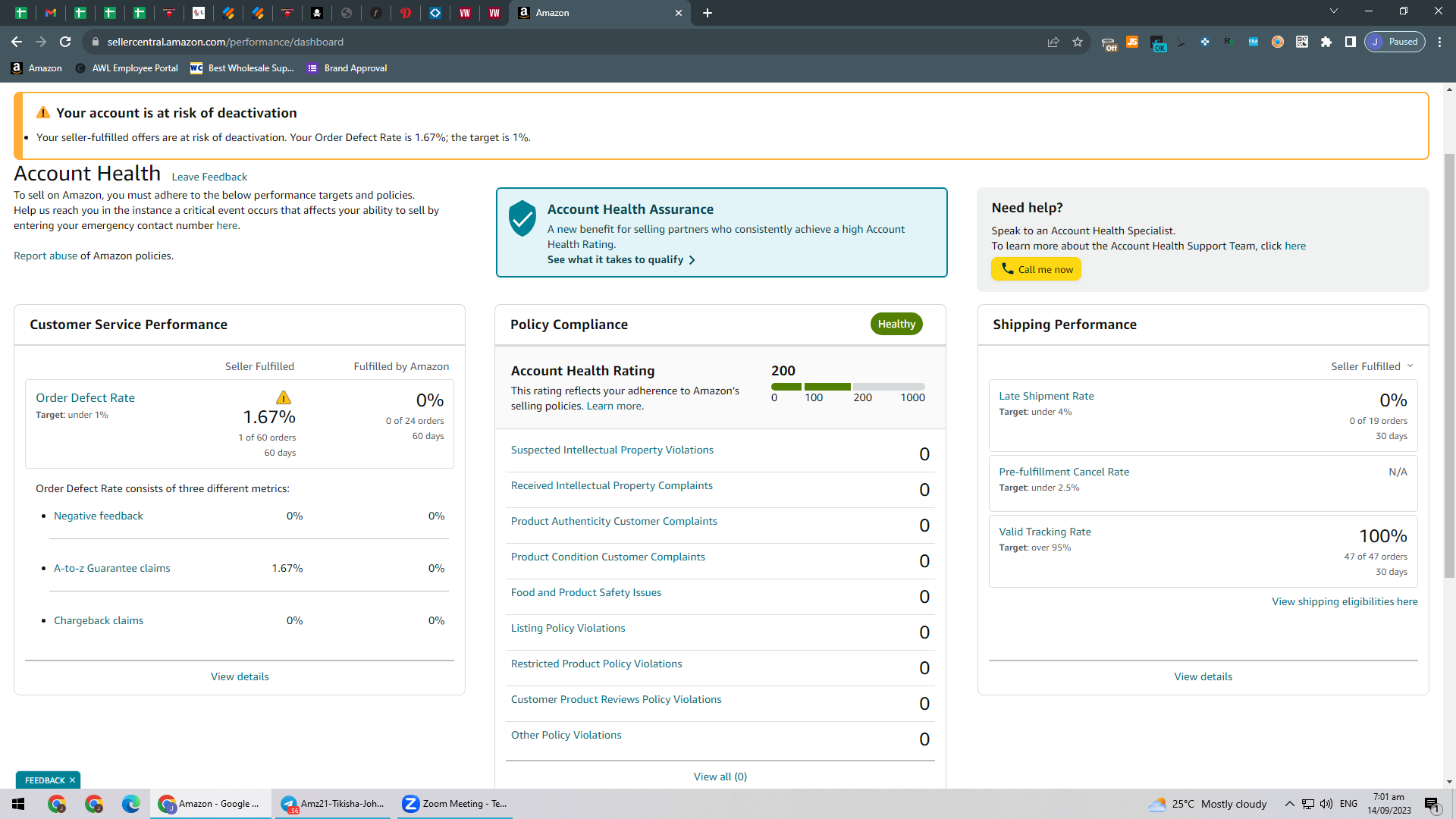Open Negative feedback details
This screenshot has width=1456, height=819.
click(99, 516)
